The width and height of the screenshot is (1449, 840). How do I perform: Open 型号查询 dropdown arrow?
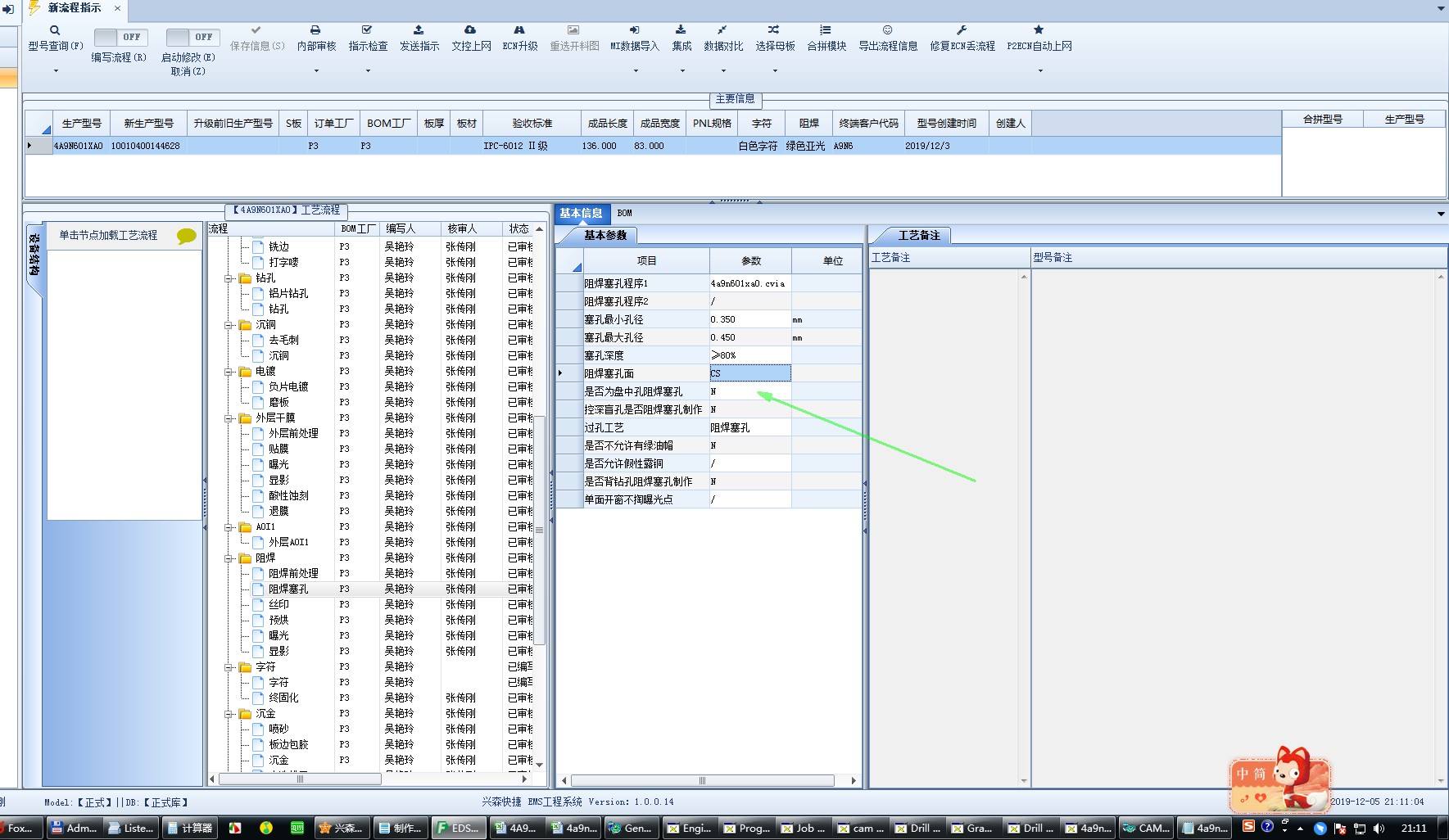pos(56,71)
